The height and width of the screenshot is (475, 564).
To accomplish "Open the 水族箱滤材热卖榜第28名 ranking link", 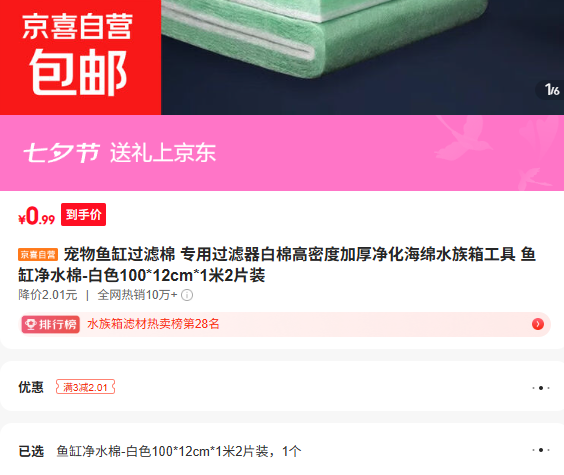I will (153, 324).
